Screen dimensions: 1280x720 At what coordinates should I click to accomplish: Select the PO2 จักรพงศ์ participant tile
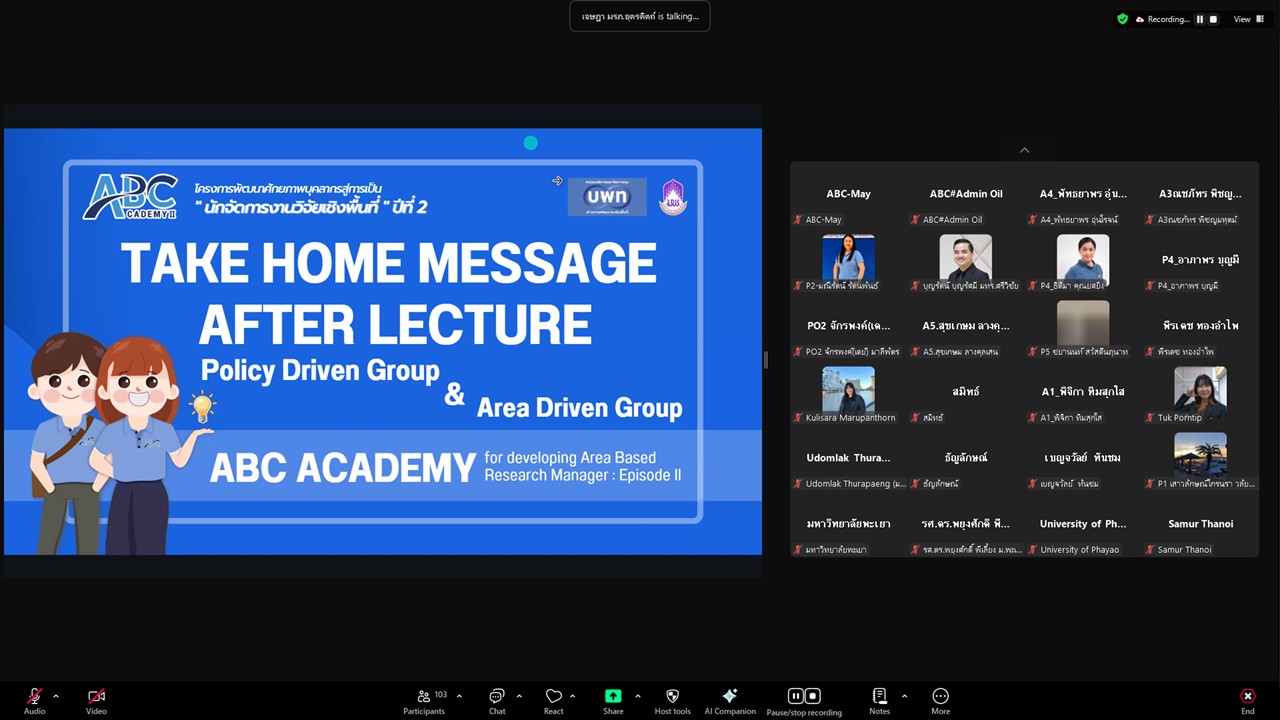(x=848, y=326)
